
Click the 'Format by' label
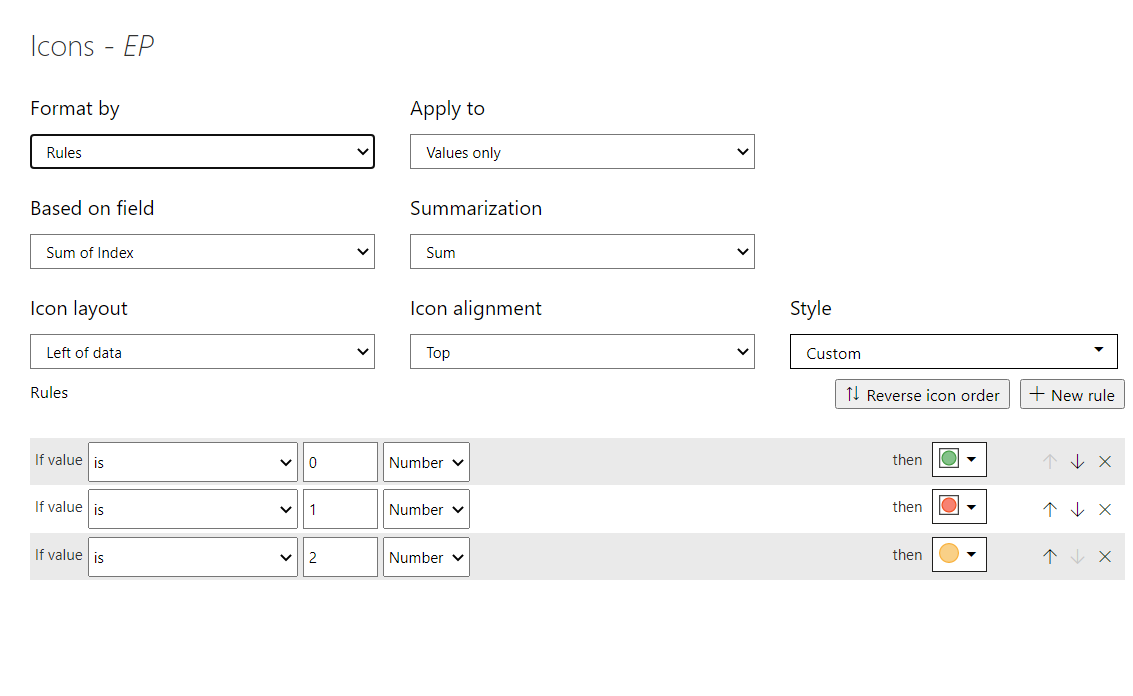coord(75,108)
